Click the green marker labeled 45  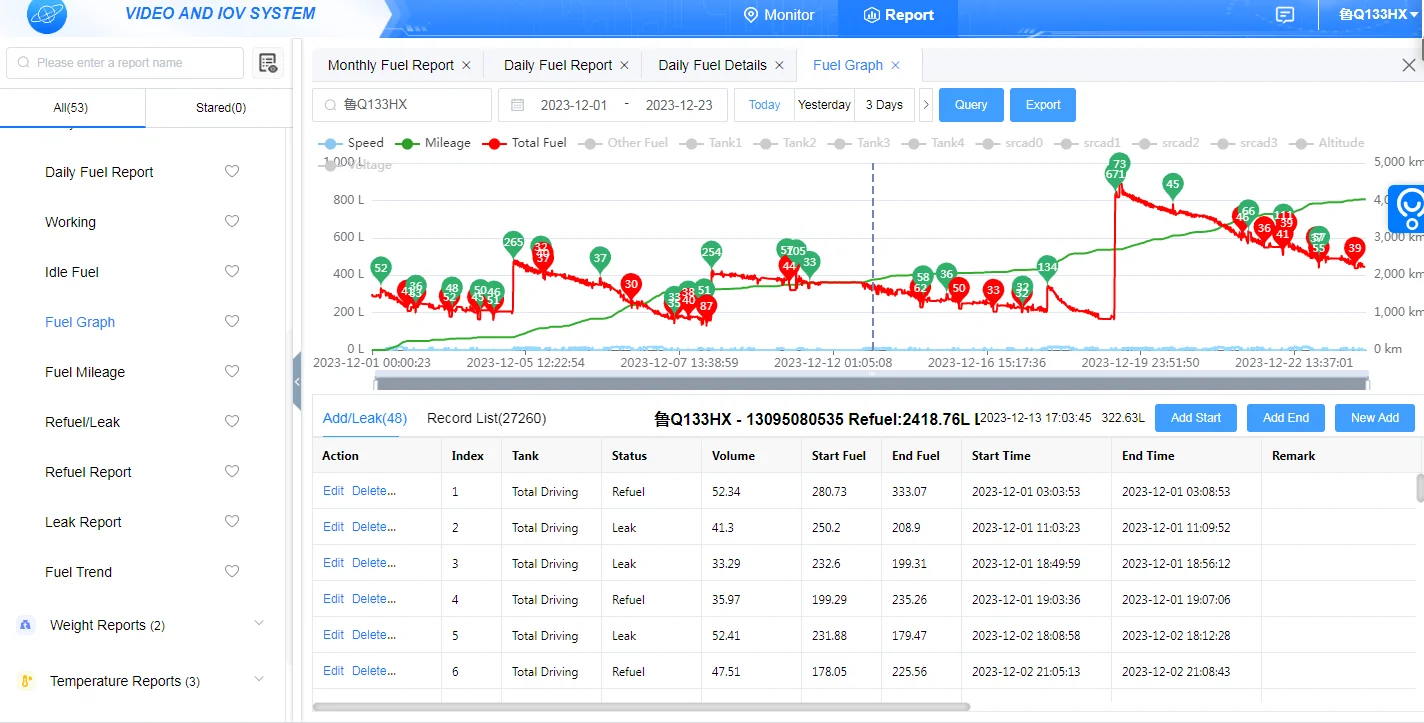click(x=1173, y=187)
